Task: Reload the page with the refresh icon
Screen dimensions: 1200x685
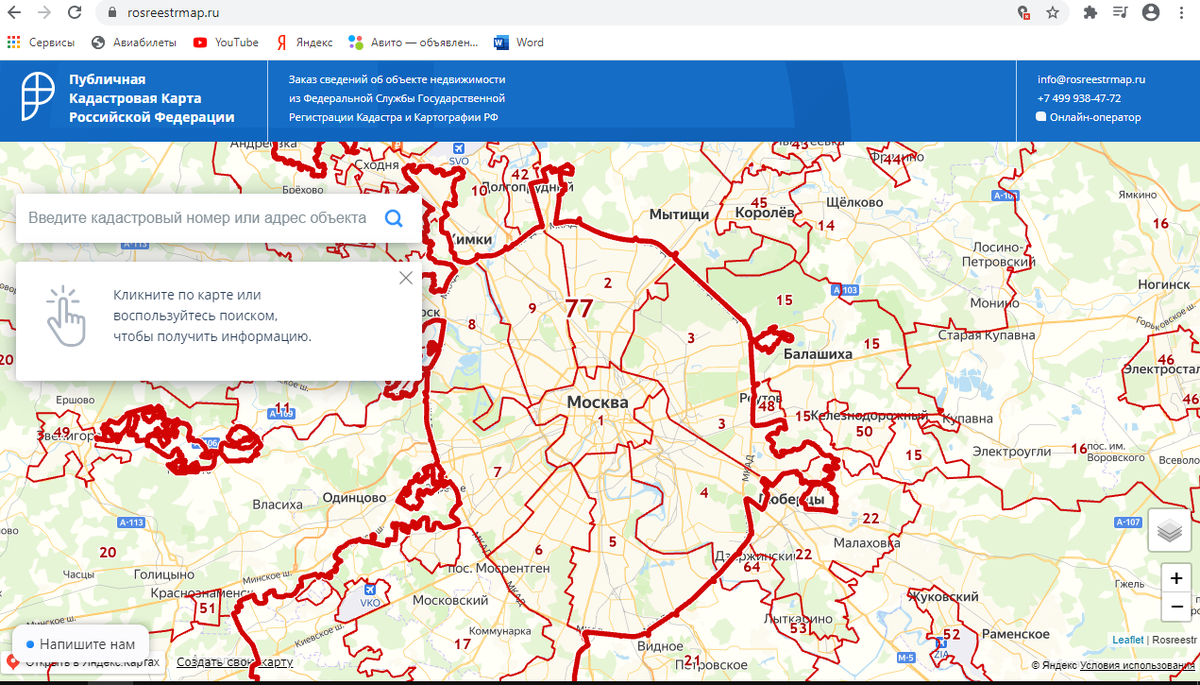Action: (75, 13)
